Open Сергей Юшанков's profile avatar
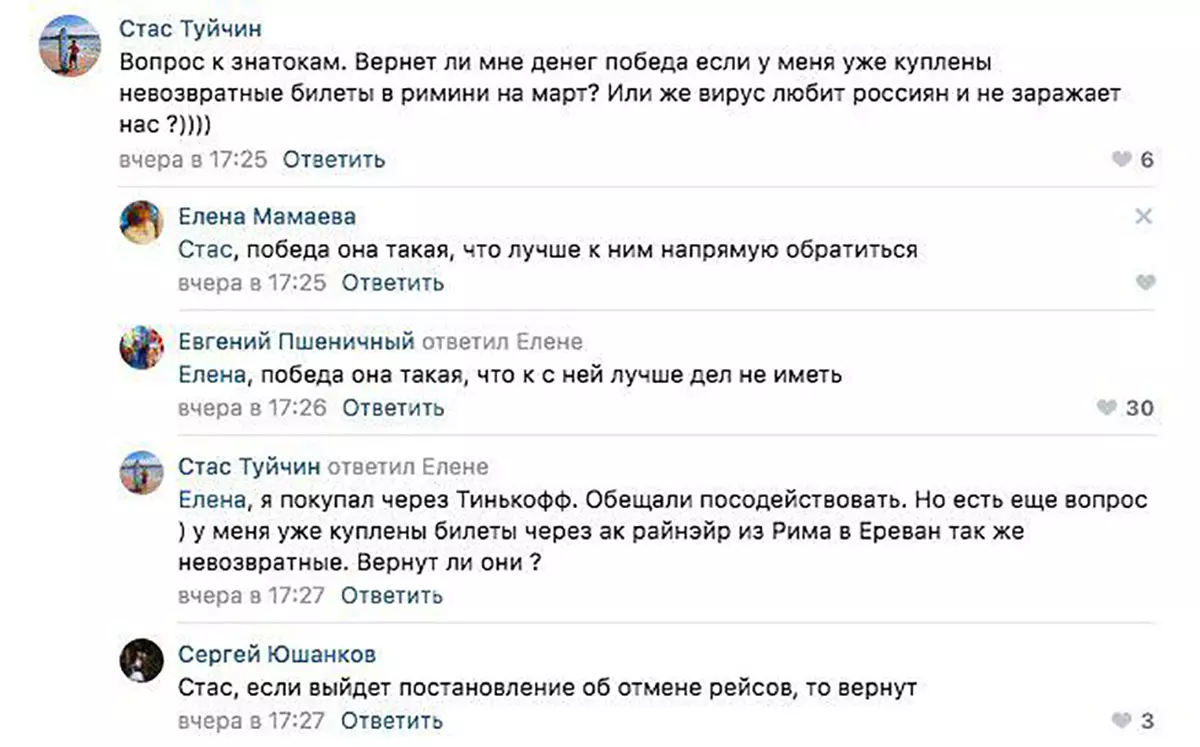Image resolution: width=1200 pixels, height=747 pixels. [142, 660]
